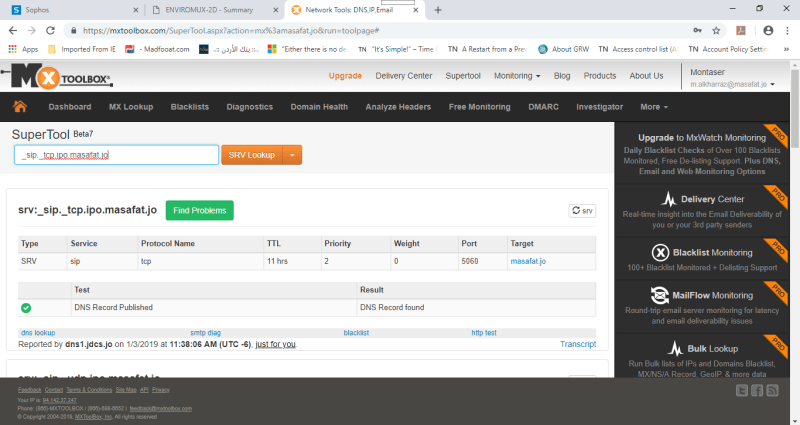Screen dimensions: 800x425
Task: Open Analyze Headers nav item
Action: [398, 107]
